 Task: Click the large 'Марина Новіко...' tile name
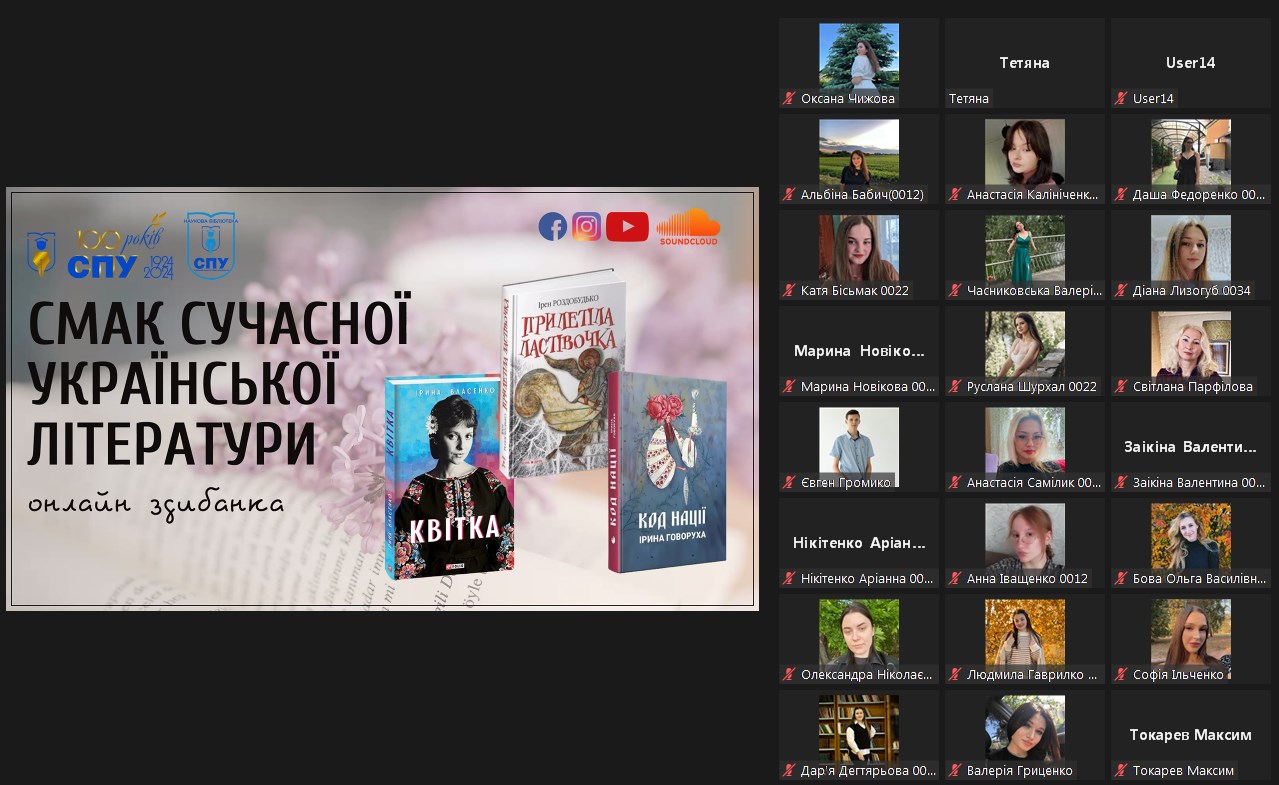coord(859,351)
